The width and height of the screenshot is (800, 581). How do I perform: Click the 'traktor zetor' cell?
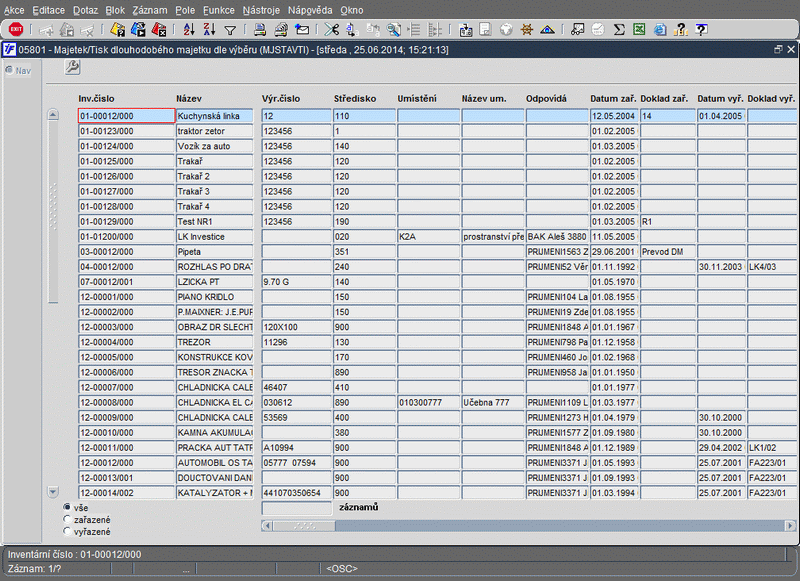215,131
